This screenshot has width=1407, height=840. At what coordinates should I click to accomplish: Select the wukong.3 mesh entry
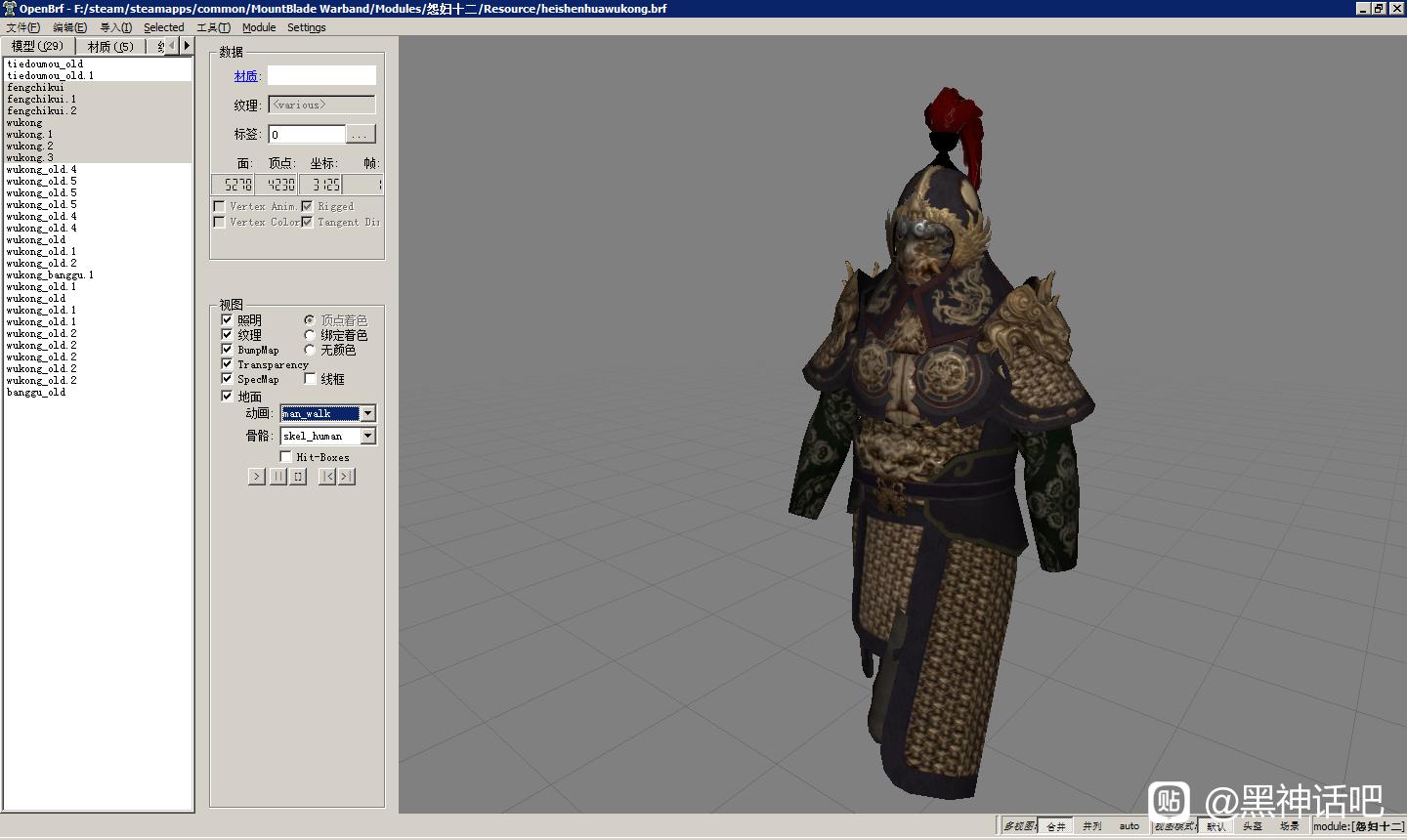(98, 157)
